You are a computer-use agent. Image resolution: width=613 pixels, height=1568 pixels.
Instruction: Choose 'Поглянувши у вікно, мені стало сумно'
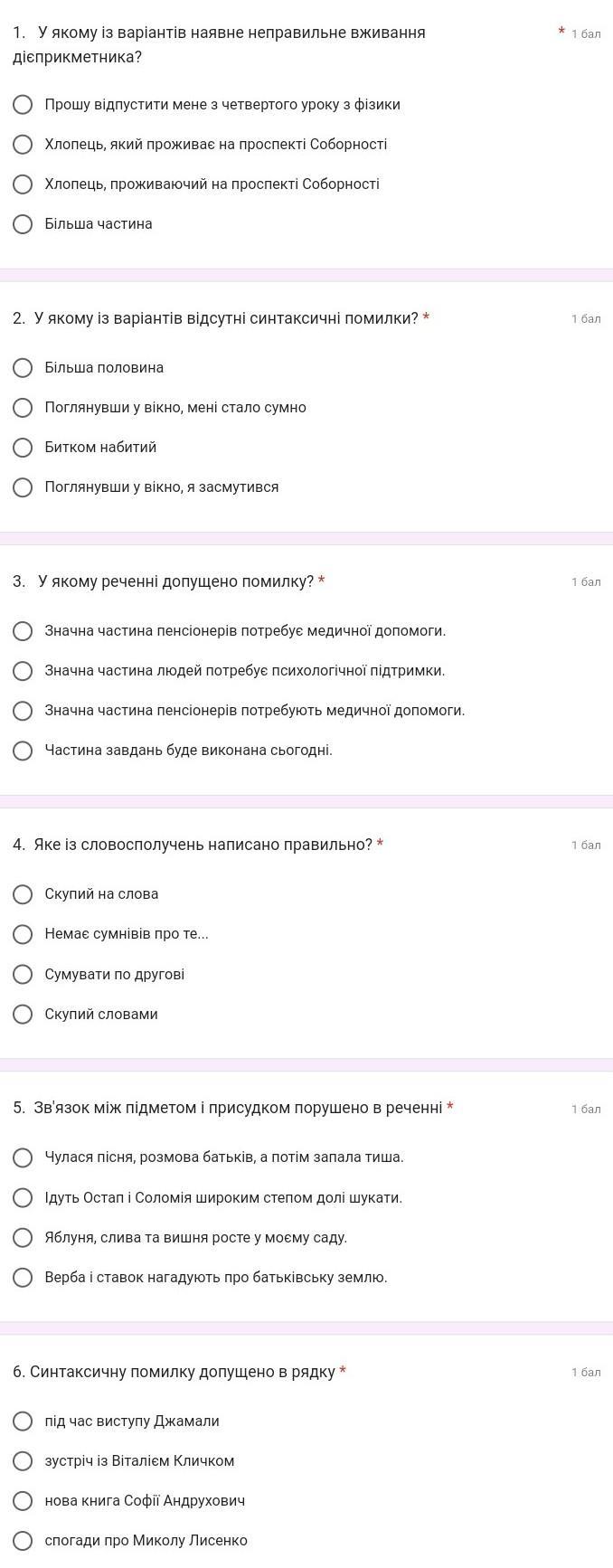pyautogui.click(x=24, y=408)
